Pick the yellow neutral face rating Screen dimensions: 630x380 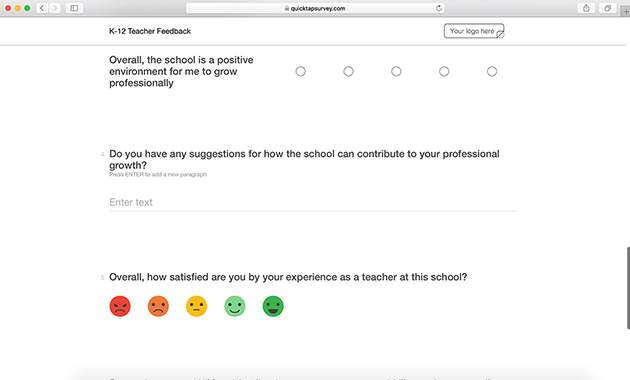point(196,306)
